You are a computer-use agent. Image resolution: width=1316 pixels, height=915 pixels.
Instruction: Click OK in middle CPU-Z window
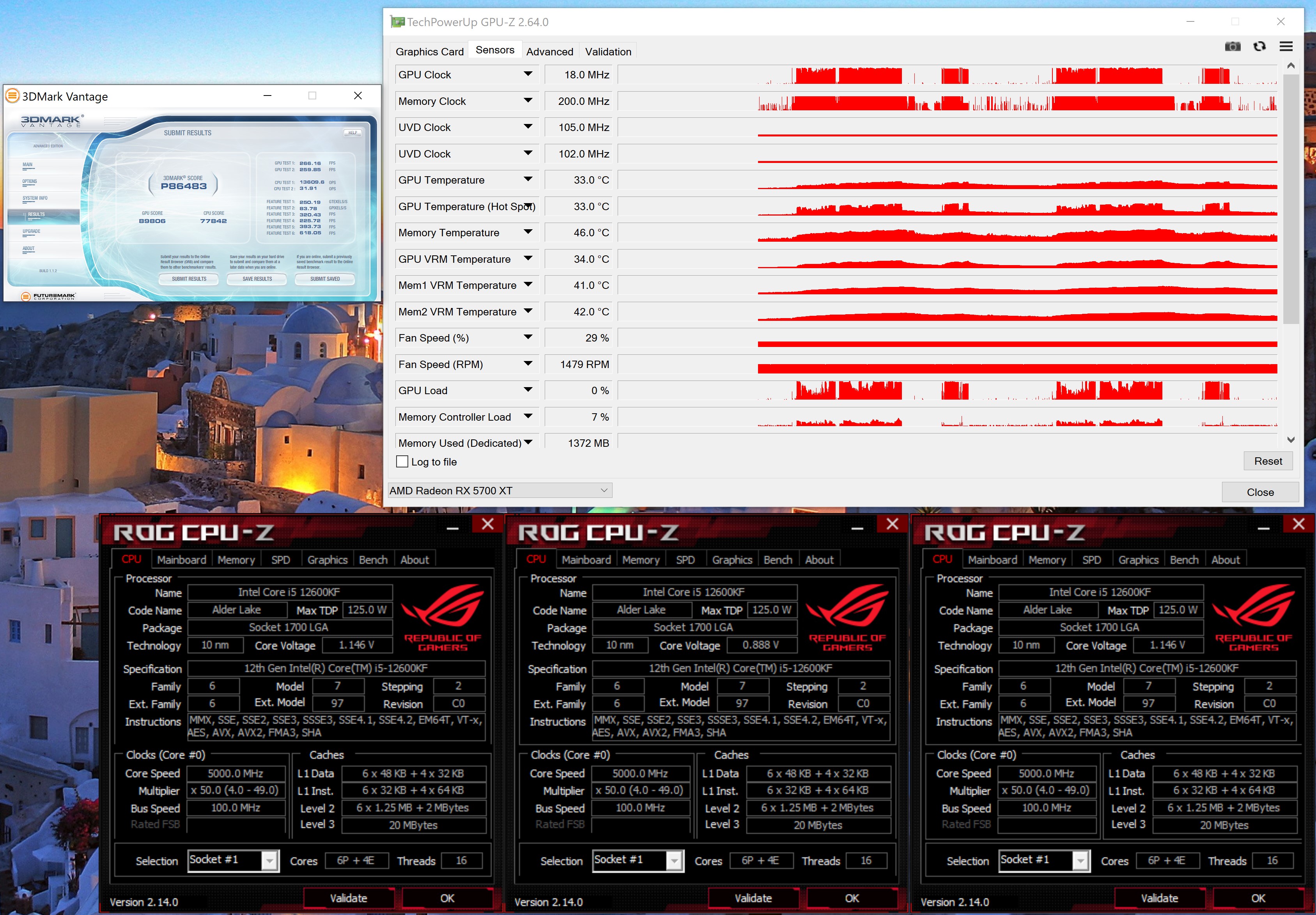coord(852,898)
